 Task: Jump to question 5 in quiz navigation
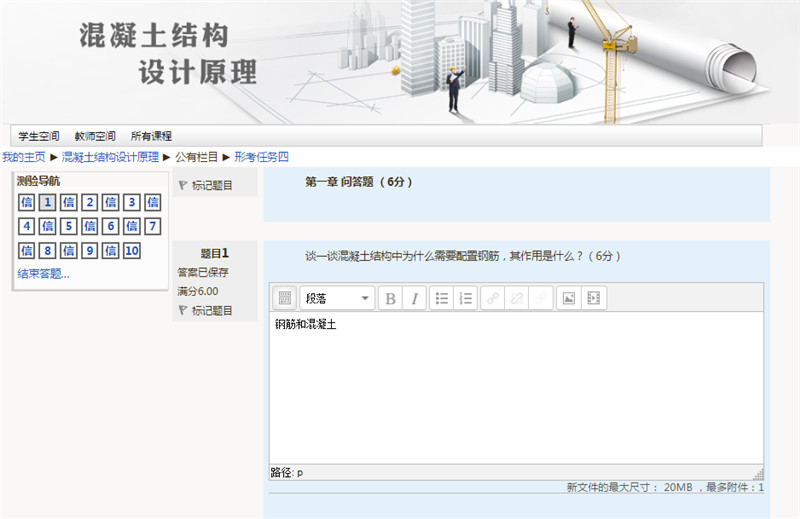click(x=69, y=226)
